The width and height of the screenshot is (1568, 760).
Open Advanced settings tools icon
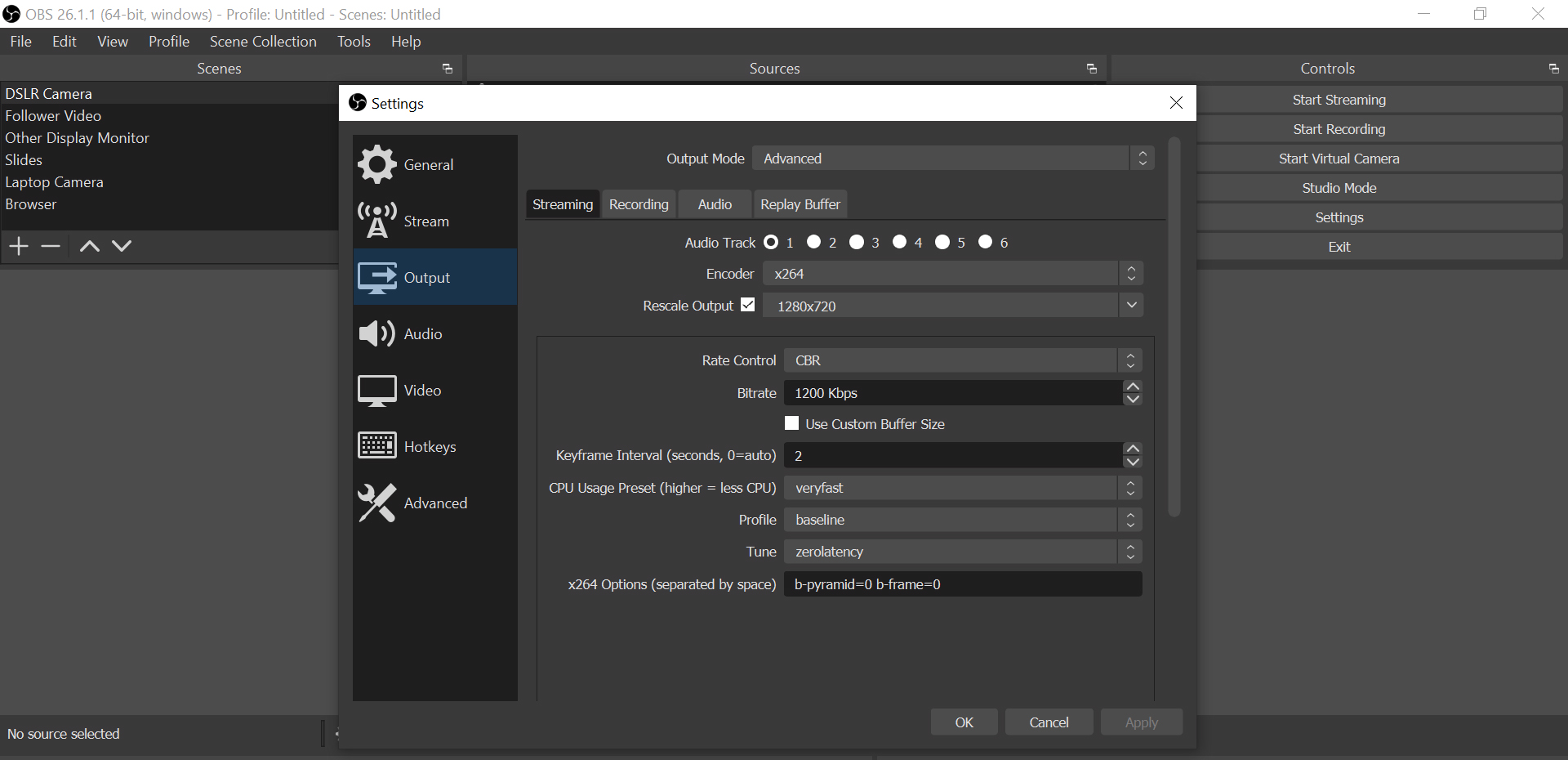coord(376,503)
